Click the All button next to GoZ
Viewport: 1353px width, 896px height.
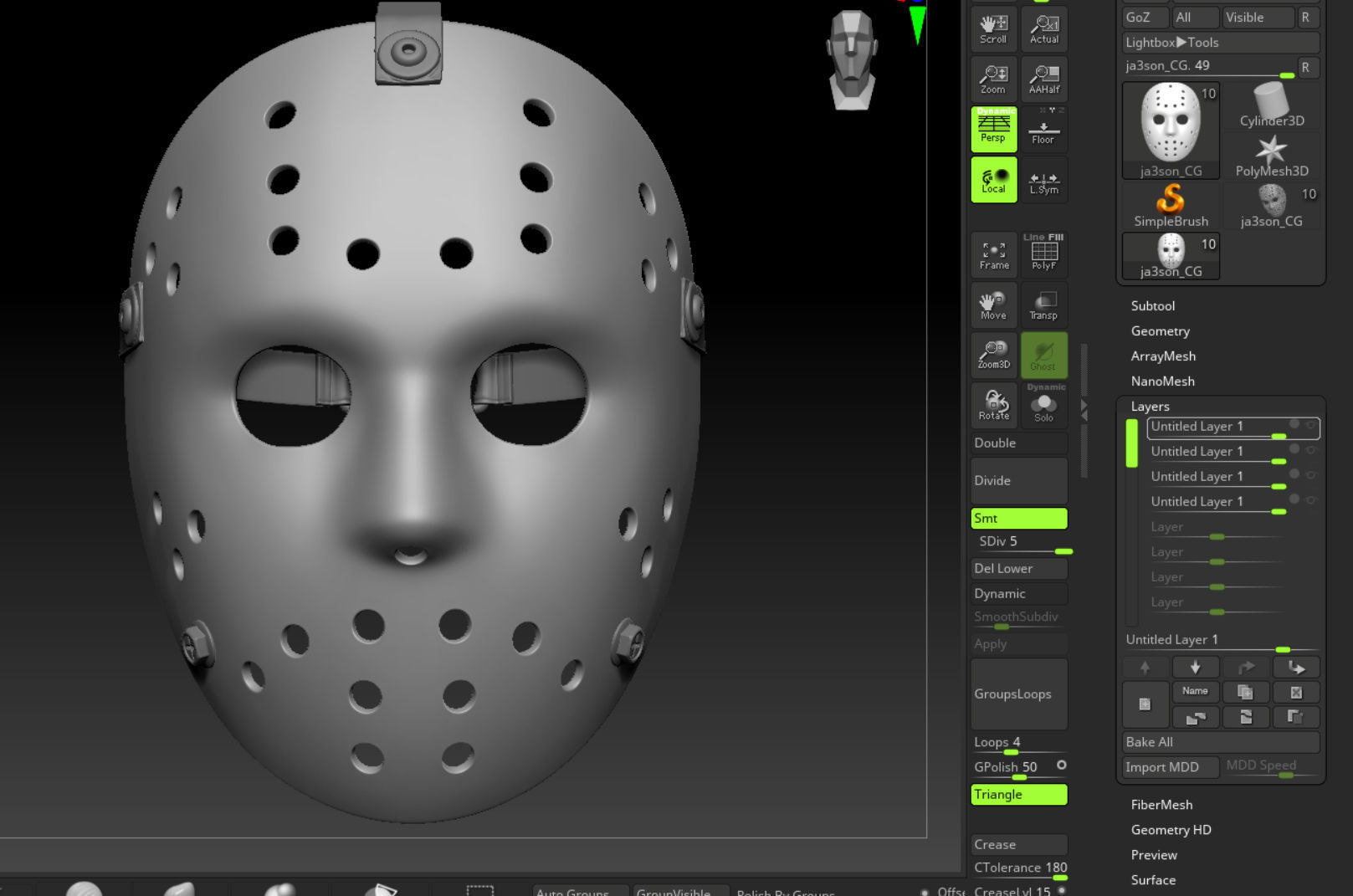pyautogui.click(x=1195, y=17)
